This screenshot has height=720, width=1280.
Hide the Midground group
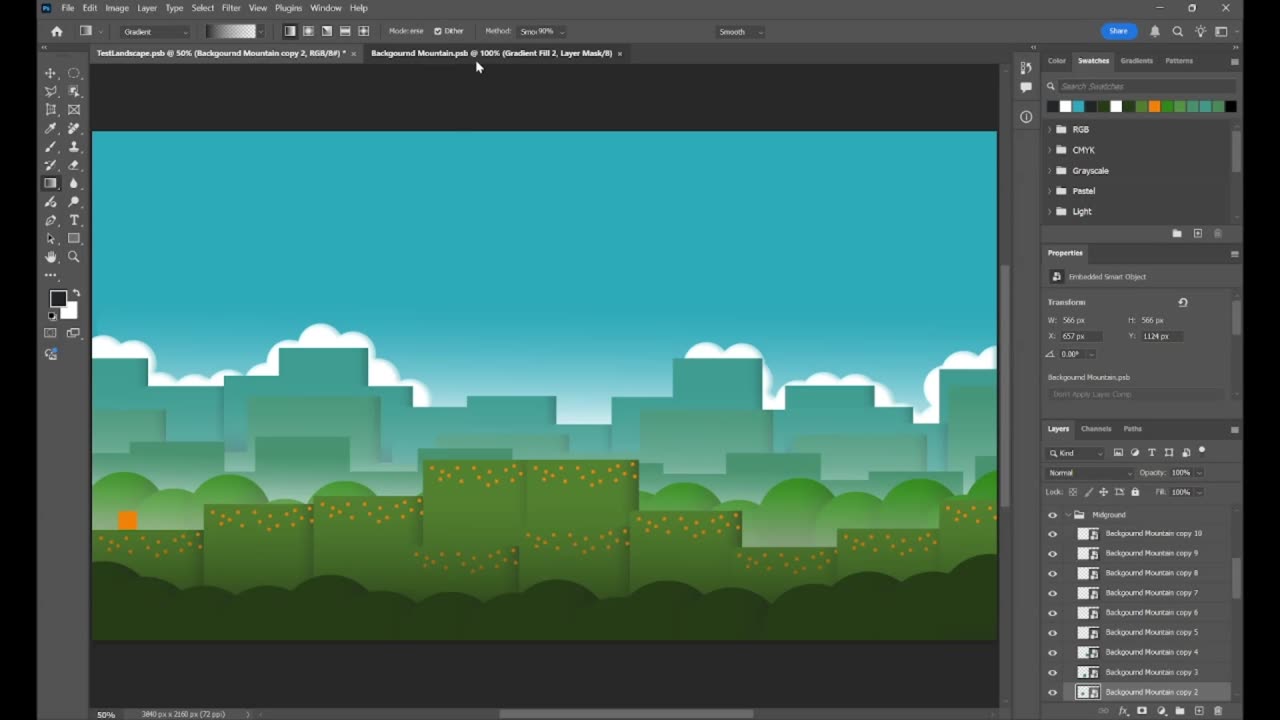coord(1052,515)
